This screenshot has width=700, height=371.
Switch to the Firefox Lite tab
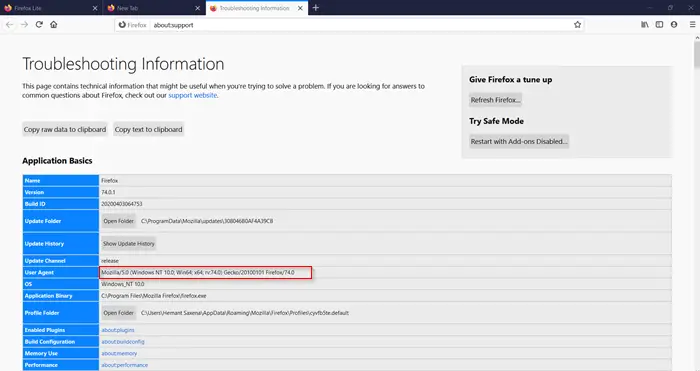coord(51,8)
